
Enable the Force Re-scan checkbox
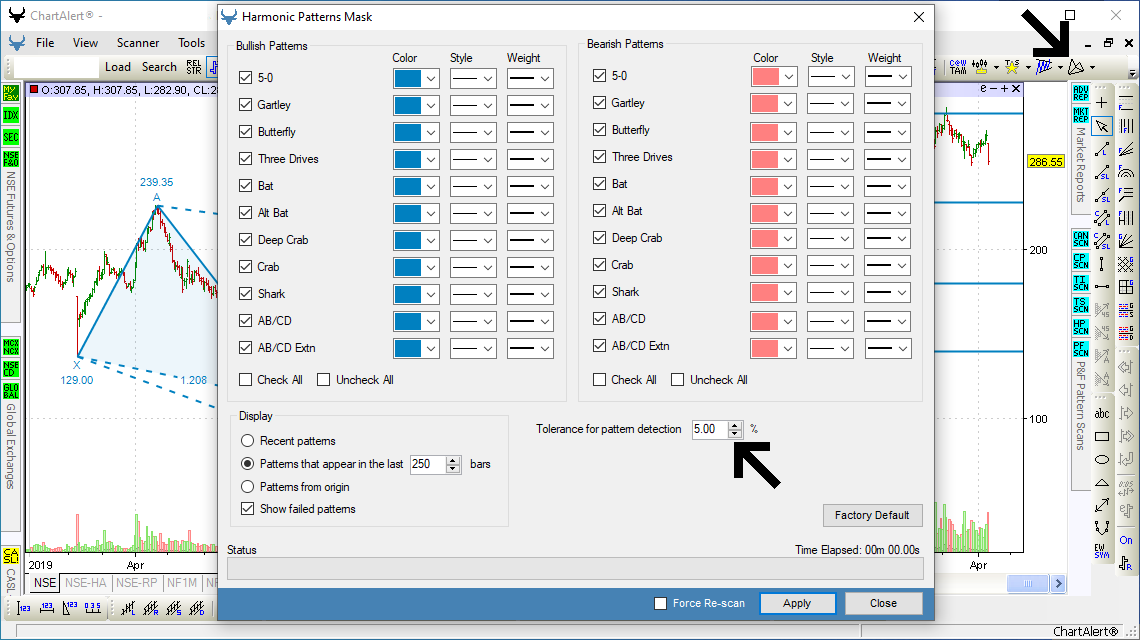(660, 604)
